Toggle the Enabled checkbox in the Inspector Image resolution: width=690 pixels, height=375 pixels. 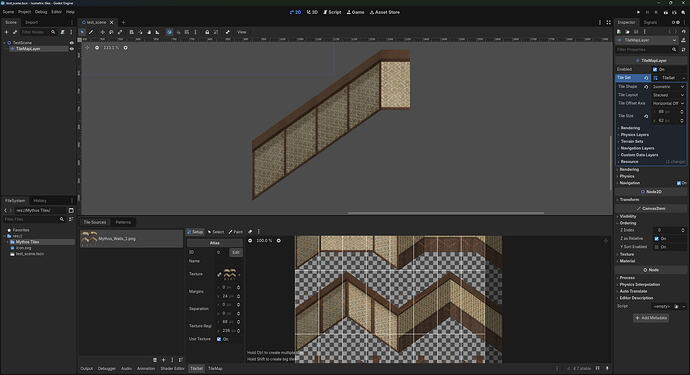[x=655, y=70]
